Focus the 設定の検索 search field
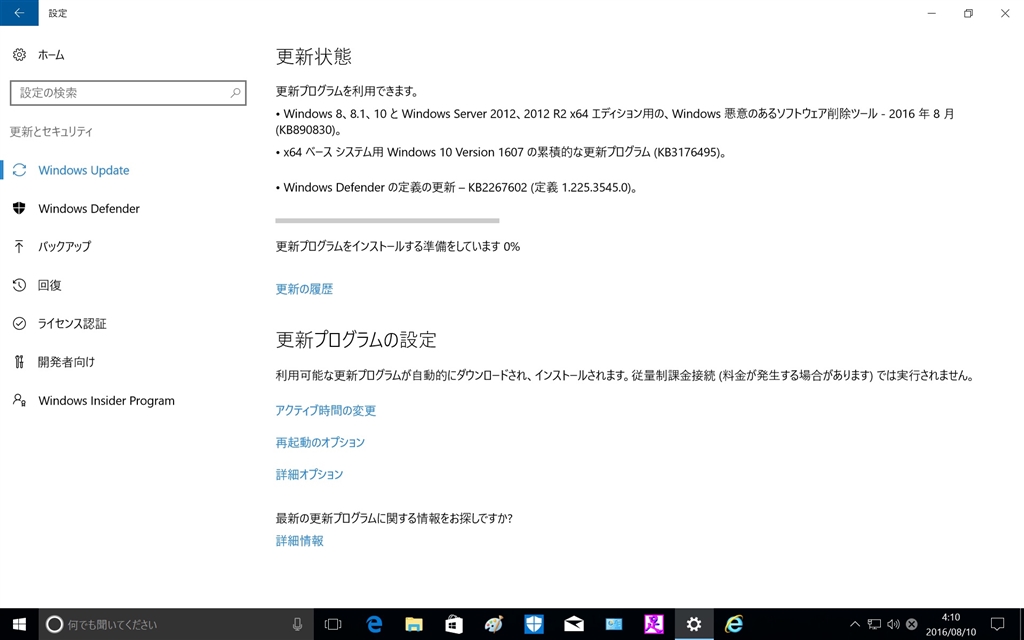 (128, 93)
